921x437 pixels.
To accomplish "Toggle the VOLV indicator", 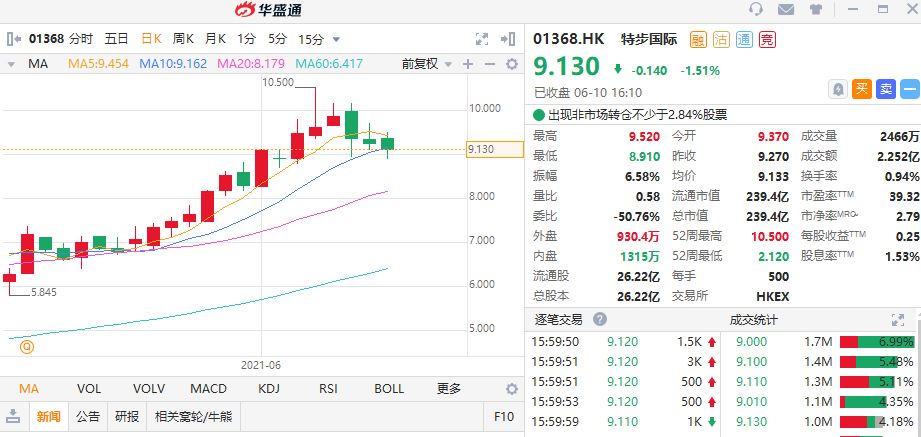I will 149,389.
